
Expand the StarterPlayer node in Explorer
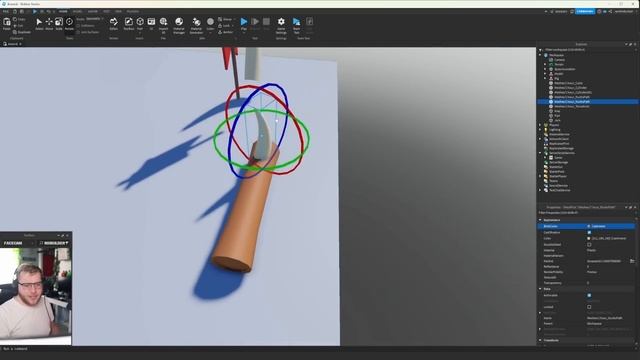(x=540, y=176)
